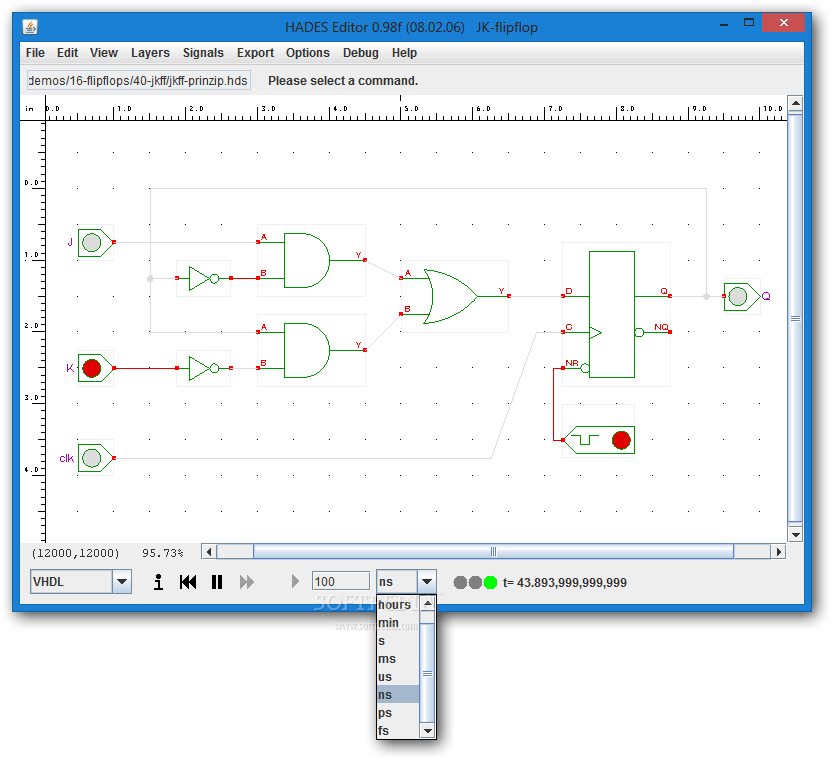Open the Layers menu
This screenshot has height=760, width=832.
click(x=150, y=52)
